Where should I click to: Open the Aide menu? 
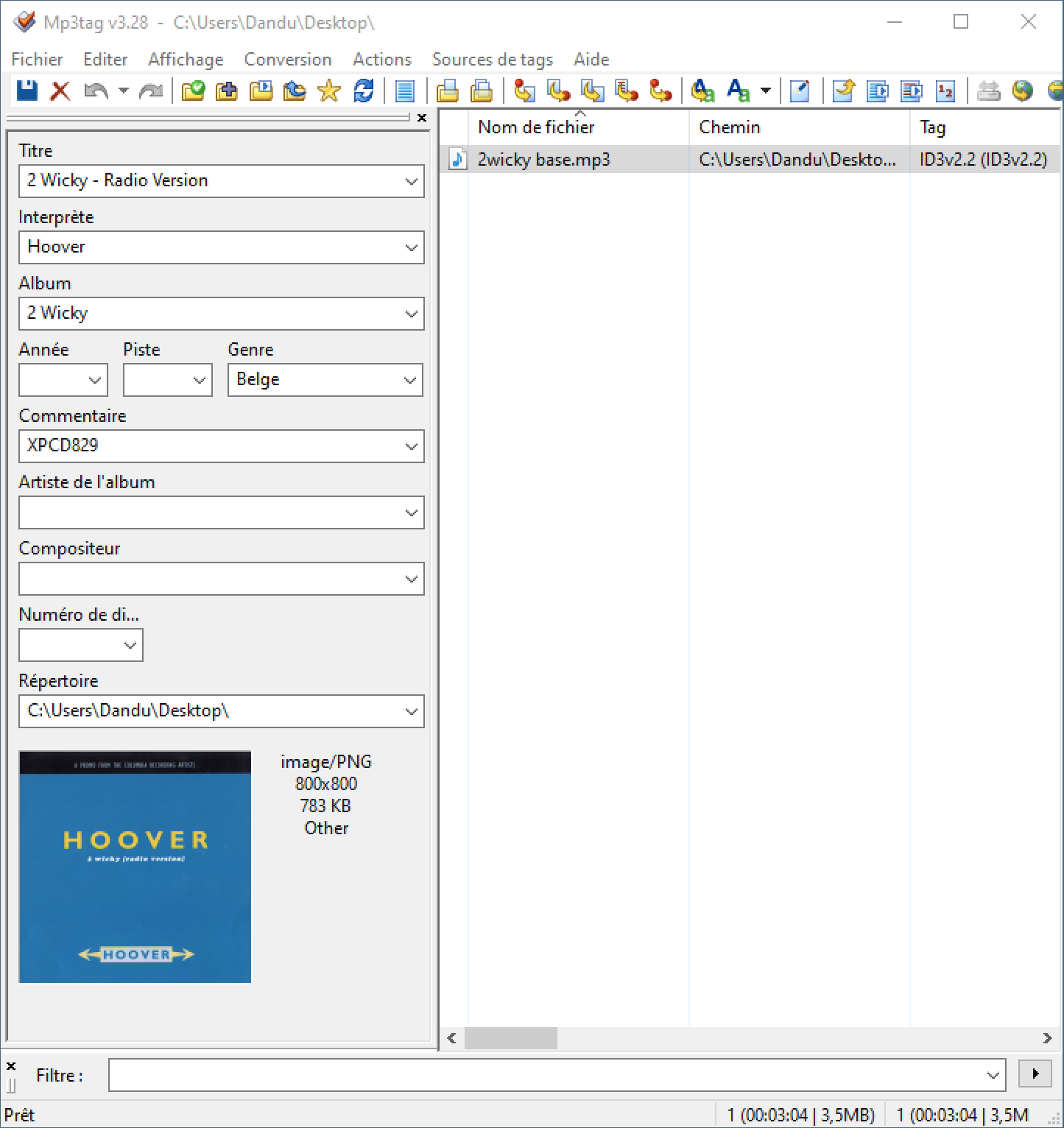(591, 60)
